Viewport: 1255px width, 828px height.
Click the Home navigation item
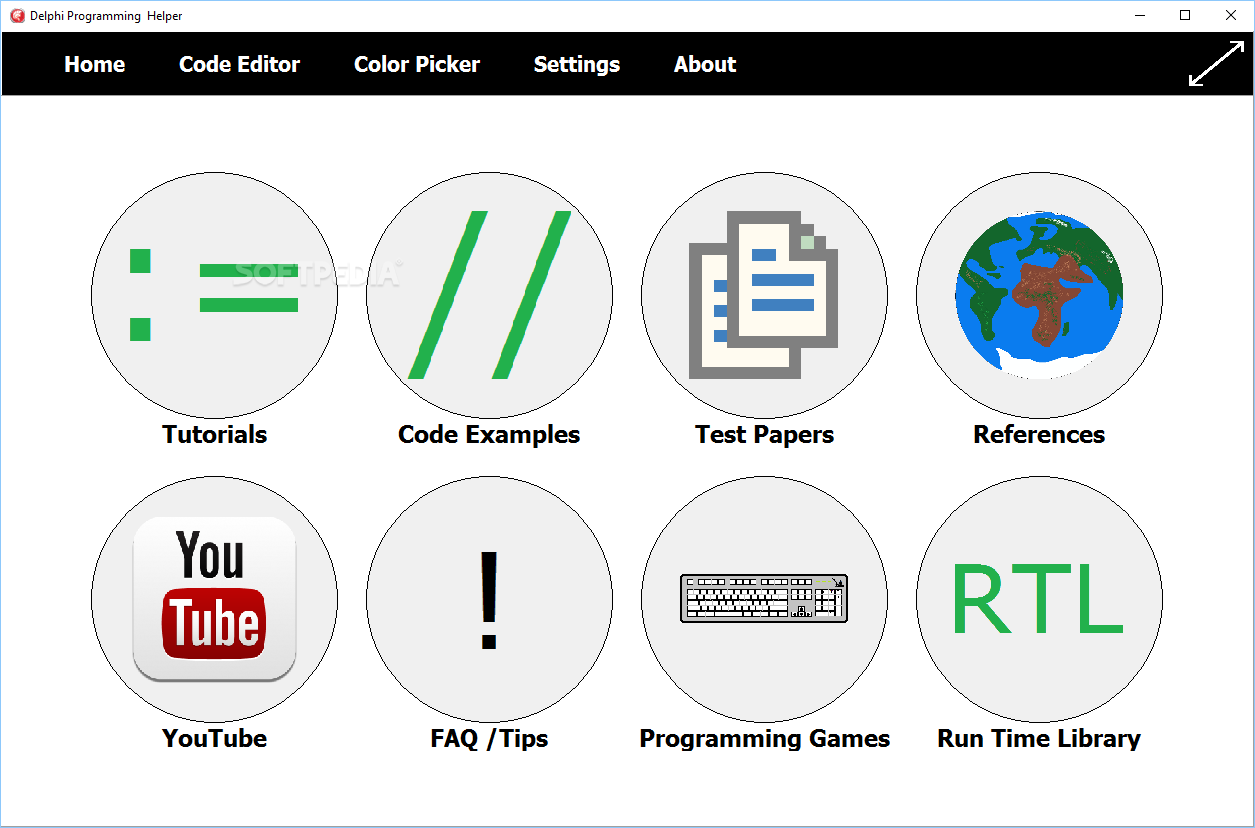click(x=95, y=64)
